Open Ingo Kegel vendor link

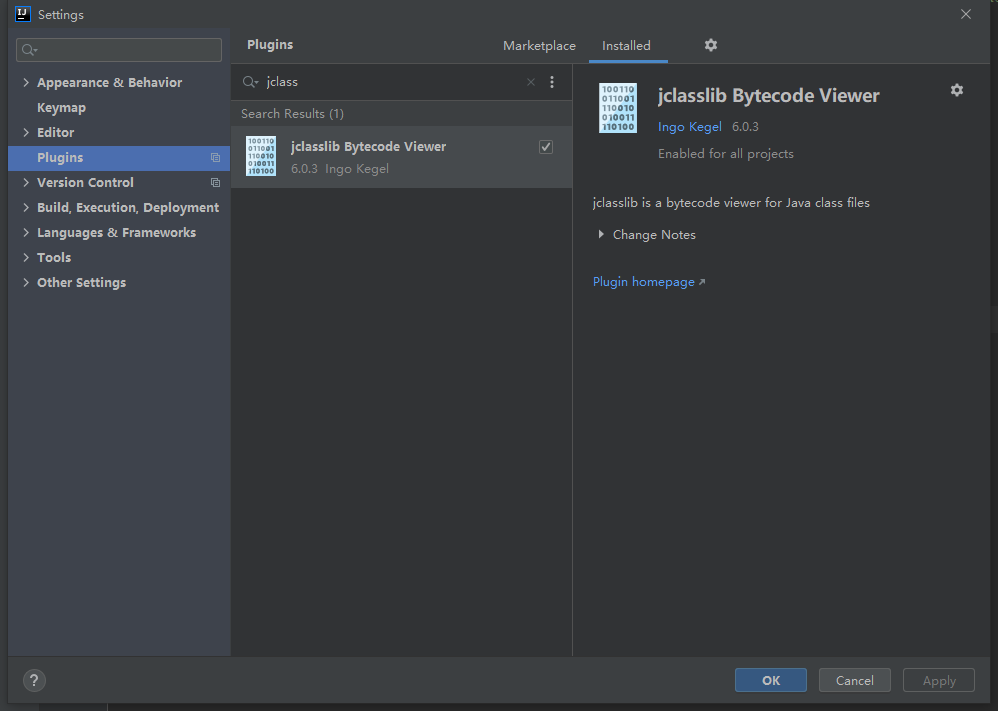(690, 127)
